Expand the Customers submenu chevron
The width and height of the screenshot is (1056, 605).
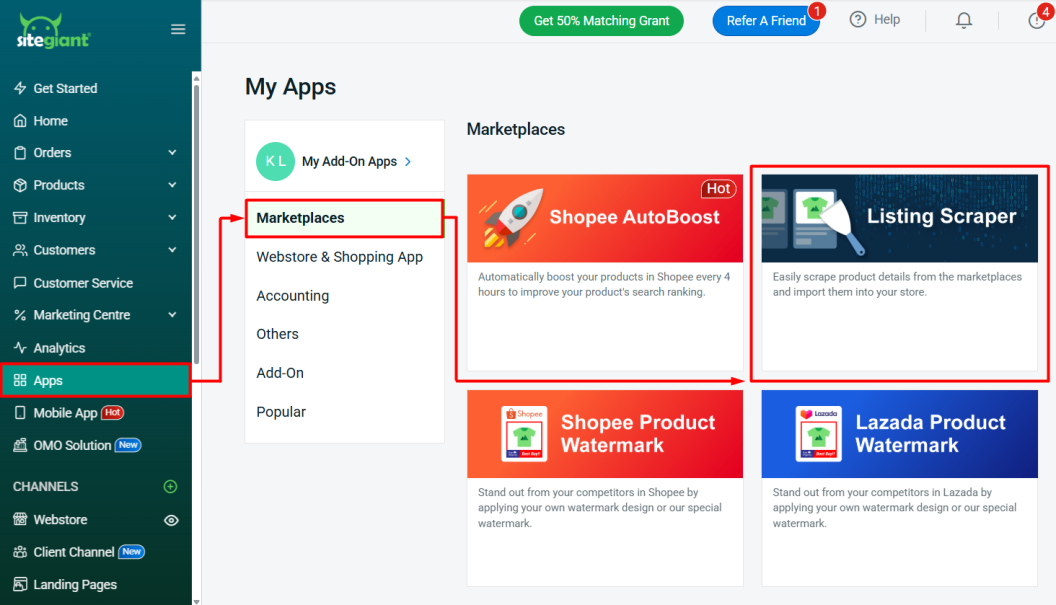tap(172, 250)
